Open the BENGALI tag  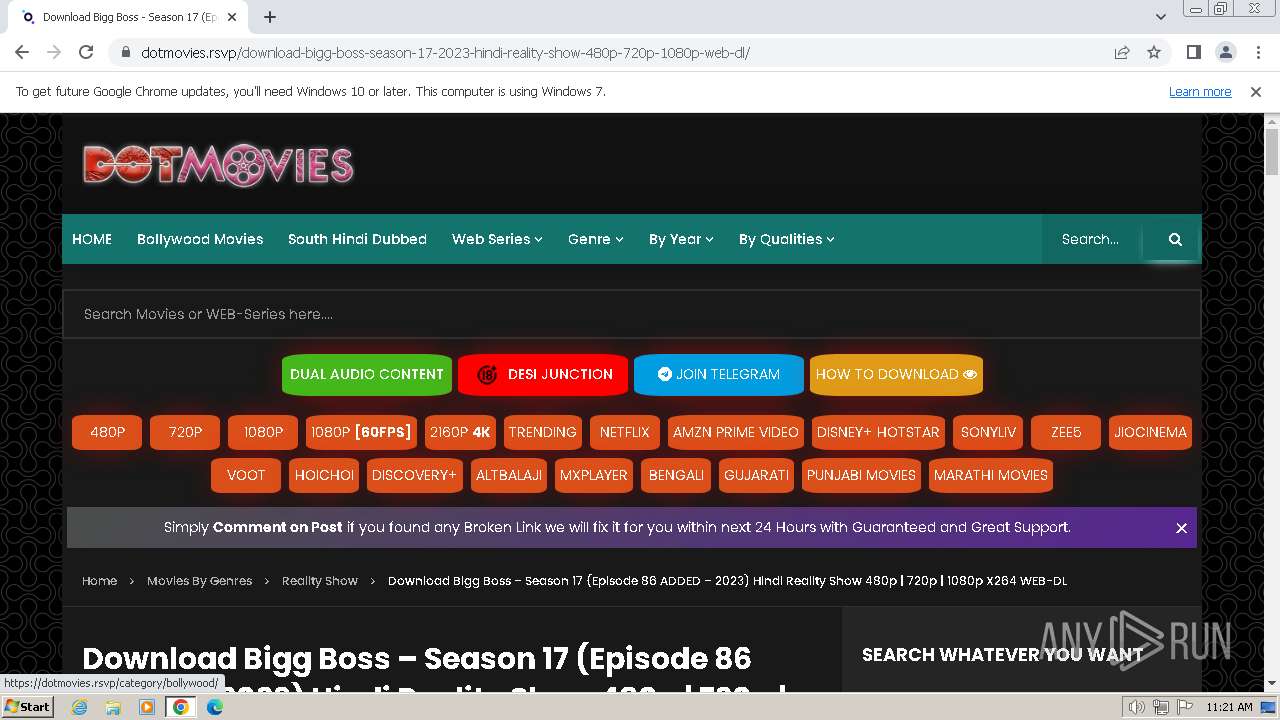676,475
